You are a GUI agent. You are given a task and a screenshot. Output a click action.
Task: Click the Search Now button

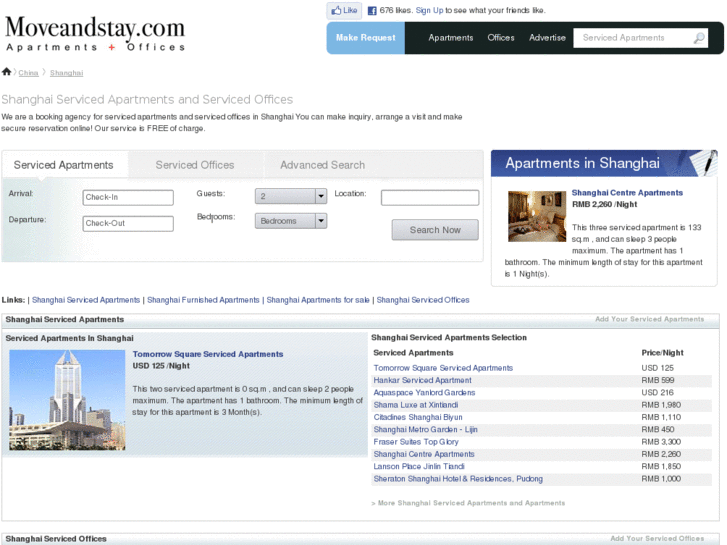coord(435,230)
